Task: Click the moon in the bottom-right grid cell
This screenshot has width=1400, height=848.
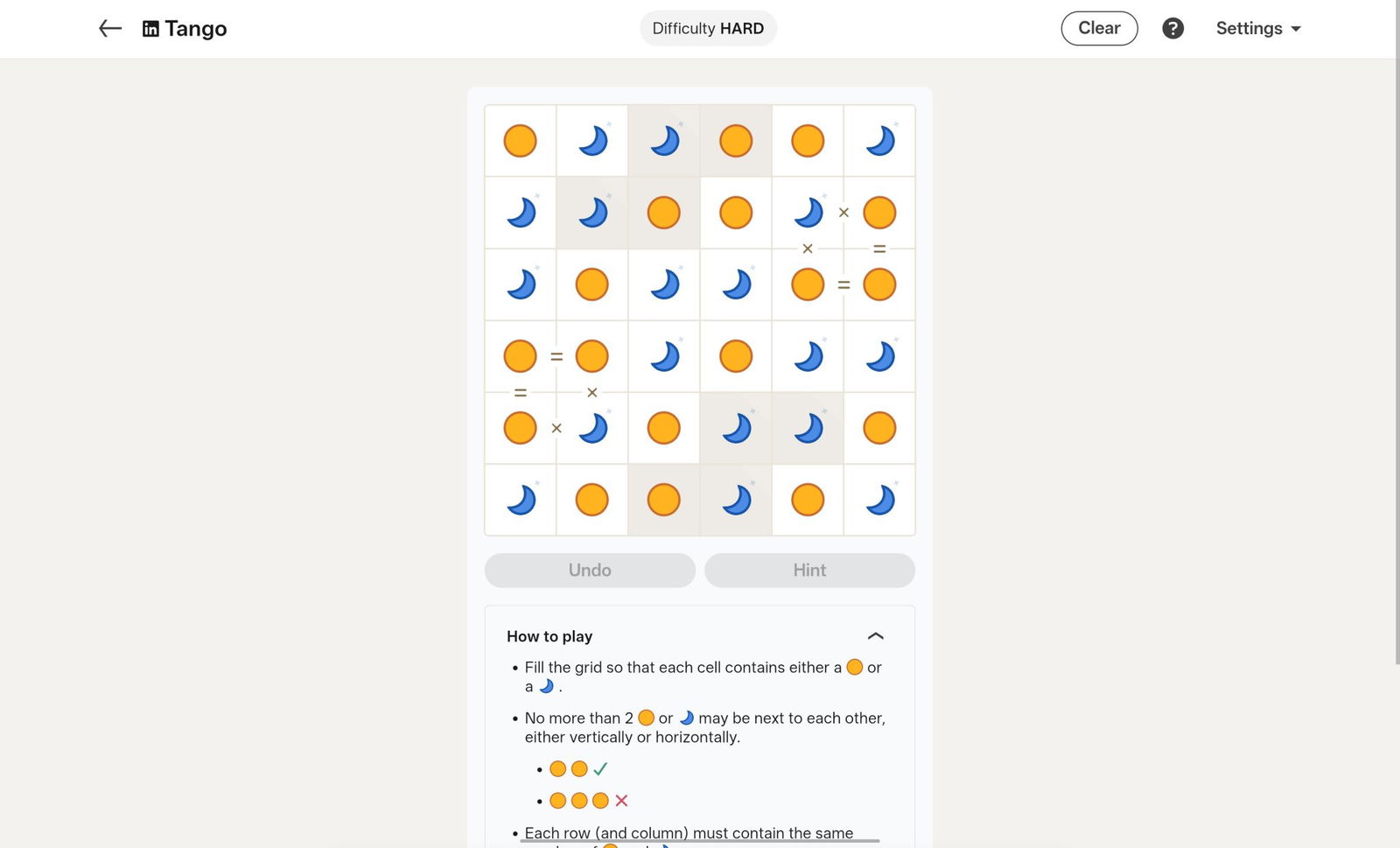Action: tap(879, 500)
